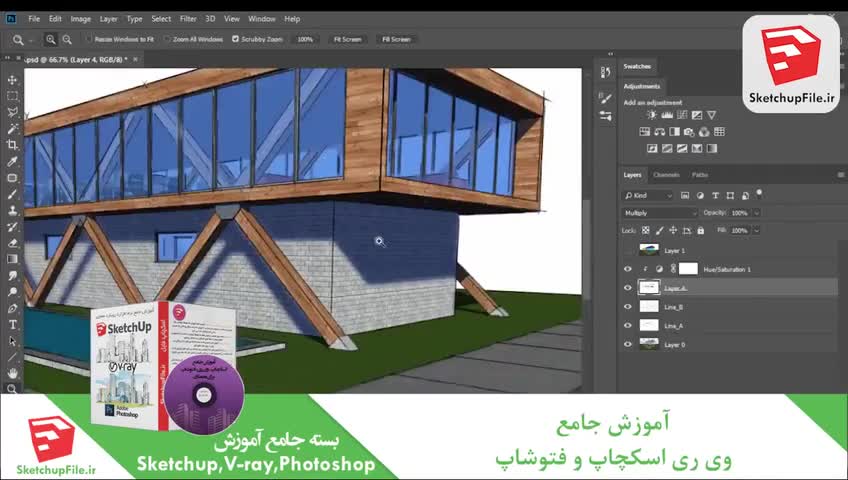Add a Curves adjustment
The image size is (848, 480).
click(682, 115)
